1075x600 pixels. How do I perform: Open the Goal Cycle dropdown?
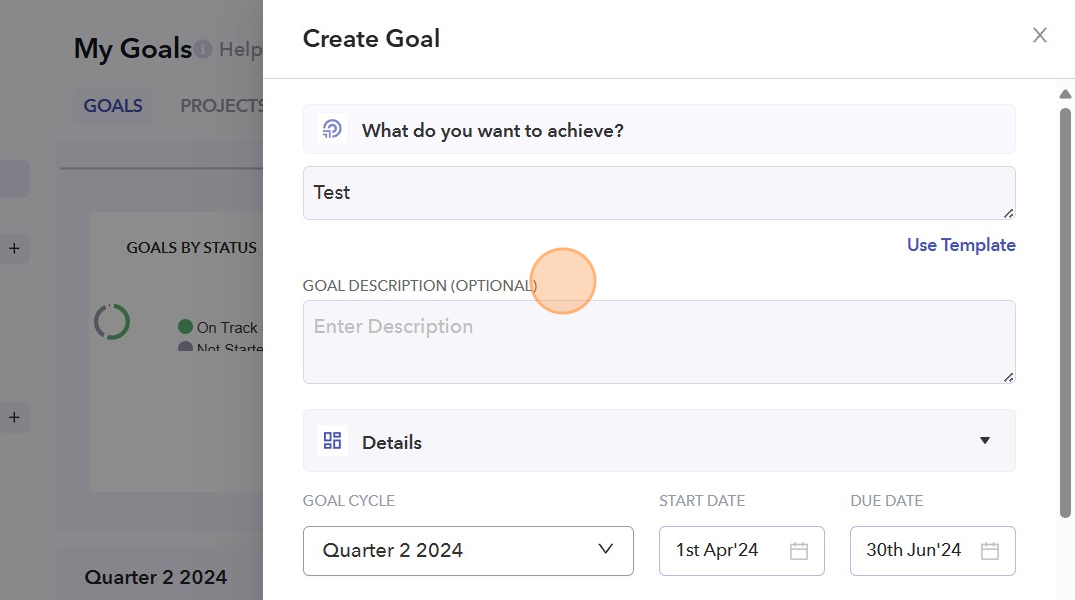(468, 551)
